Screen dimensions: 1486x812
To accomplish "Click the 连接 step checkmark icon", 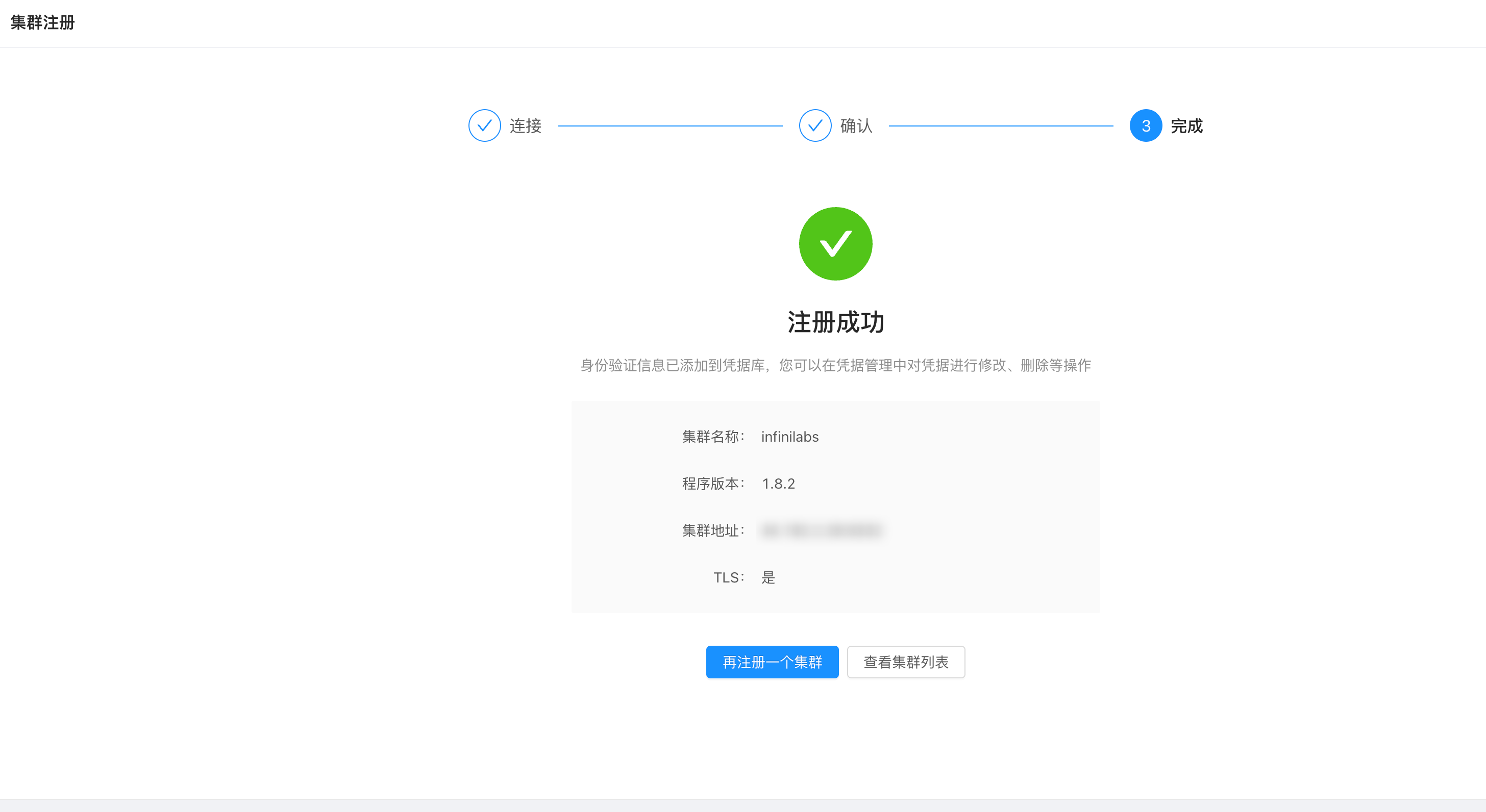I will pos(484,125).
